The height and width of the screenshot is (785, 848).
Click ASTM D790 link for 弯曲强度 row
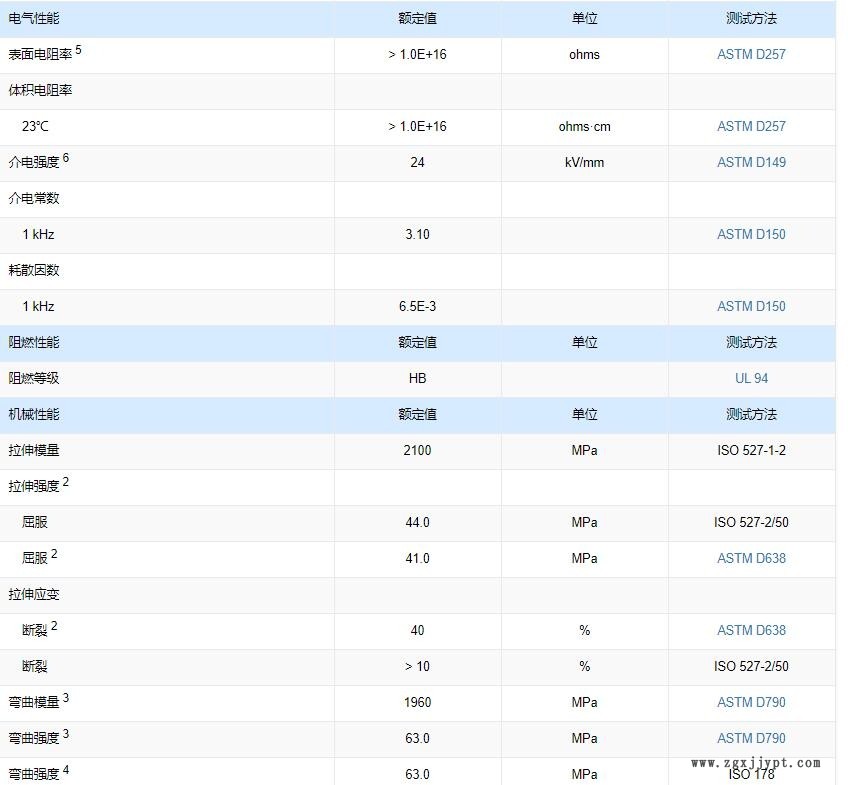click(751, 738)
